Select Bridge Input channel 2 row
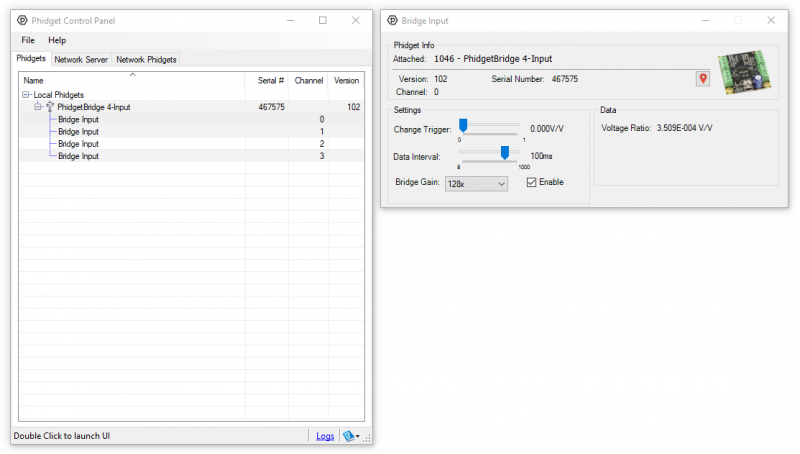Viewport: 800px width, 454px height. pyautogui.click(x=191, y=144)
